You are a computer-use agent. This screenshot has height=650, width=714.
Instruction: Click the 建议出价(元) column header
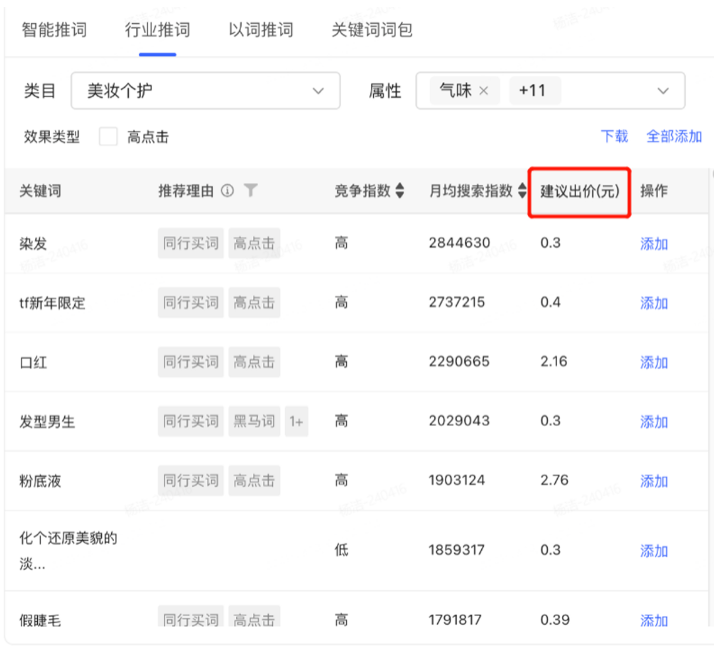coord(580,191)
